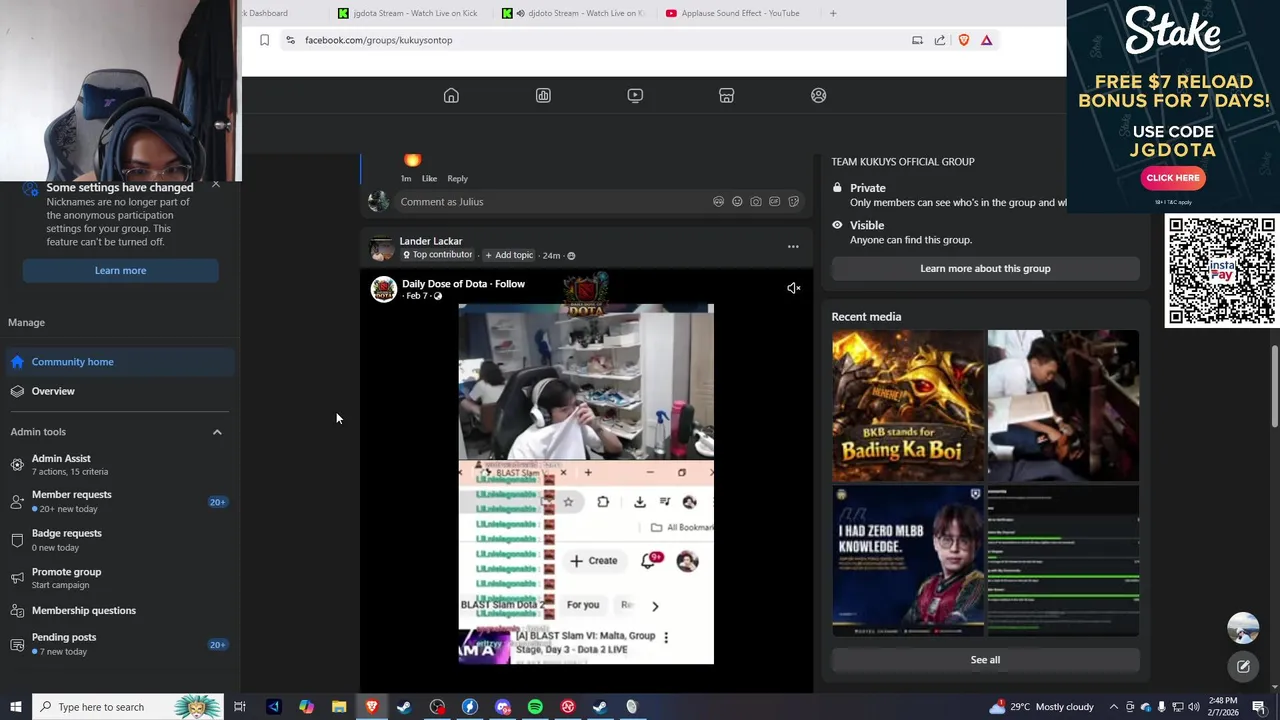
Task: Open the new message compose floating button
Action: click(1243, 666)
